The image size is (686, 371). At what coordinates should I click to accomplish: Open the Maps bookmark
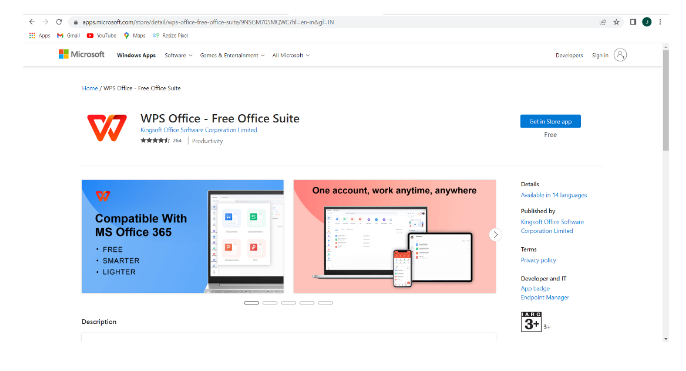tap(134, 35)
